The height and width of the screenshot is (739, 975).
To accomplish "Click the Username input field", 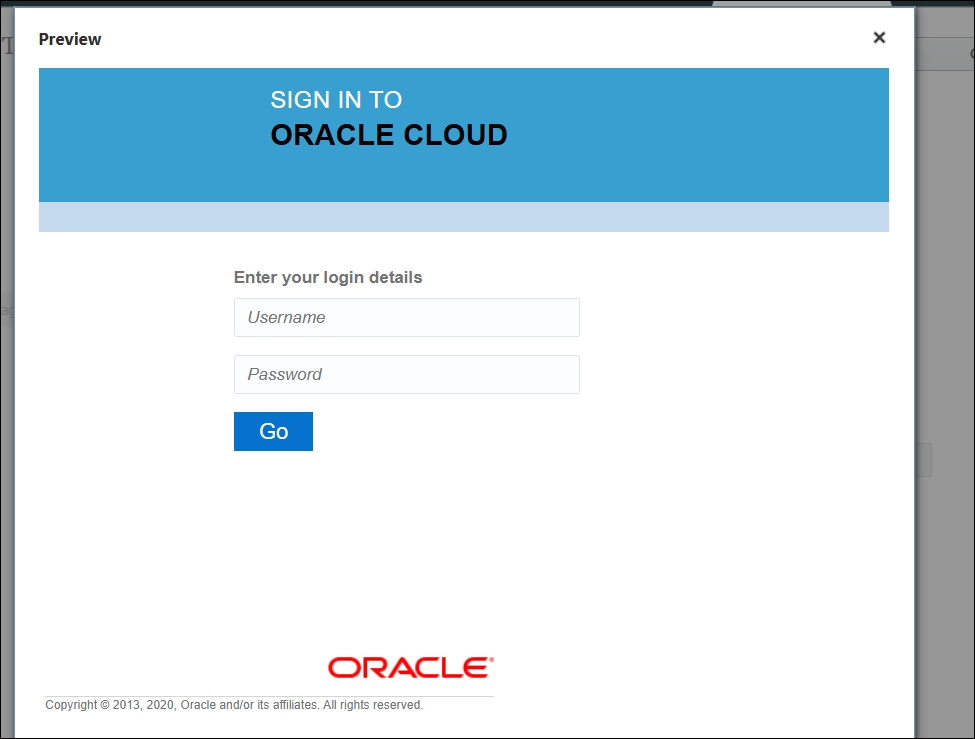I will (x=407, y=317).
